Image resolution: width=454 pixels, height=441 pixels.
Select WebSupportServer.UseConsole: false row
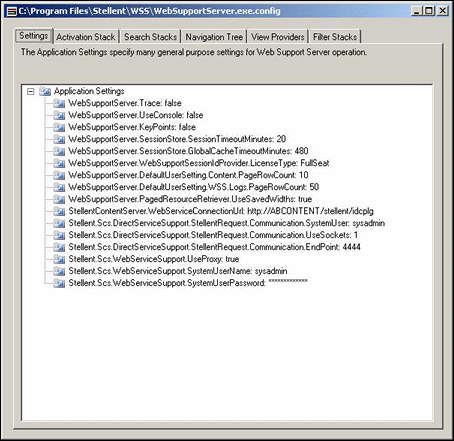136,115
